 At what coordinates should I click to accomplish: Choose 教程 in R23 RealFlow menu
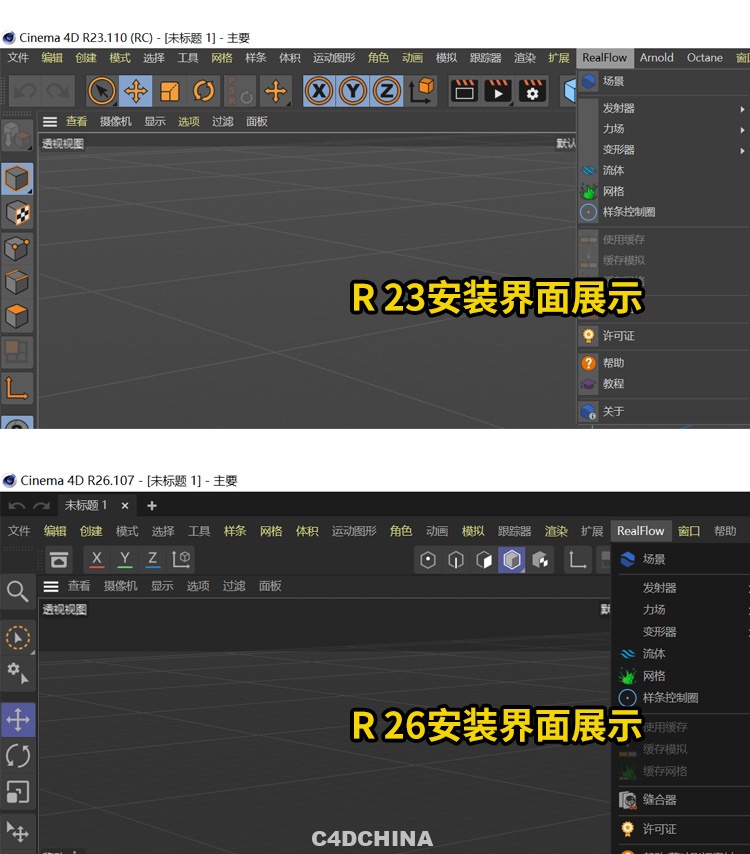pyautogui.click(x=663, y=383)
